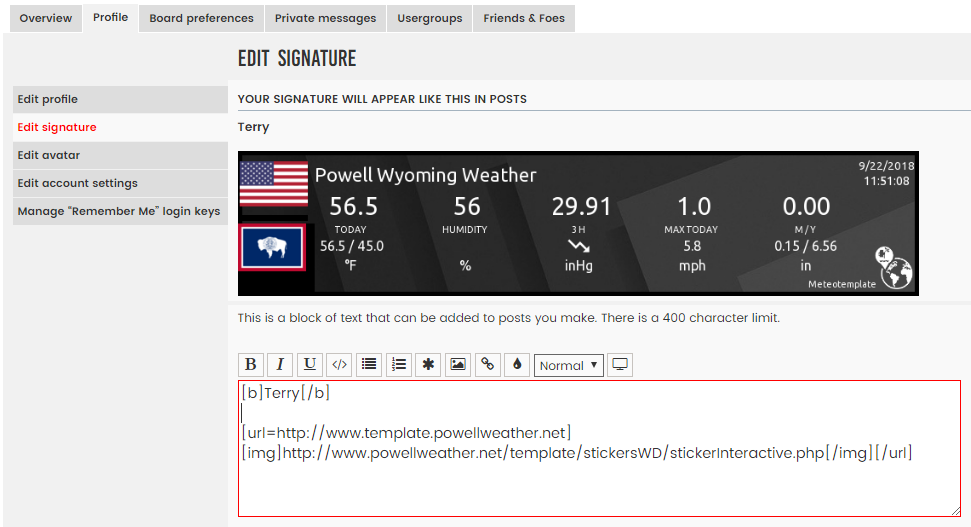Insert image BBCode tag

(458, 365)
